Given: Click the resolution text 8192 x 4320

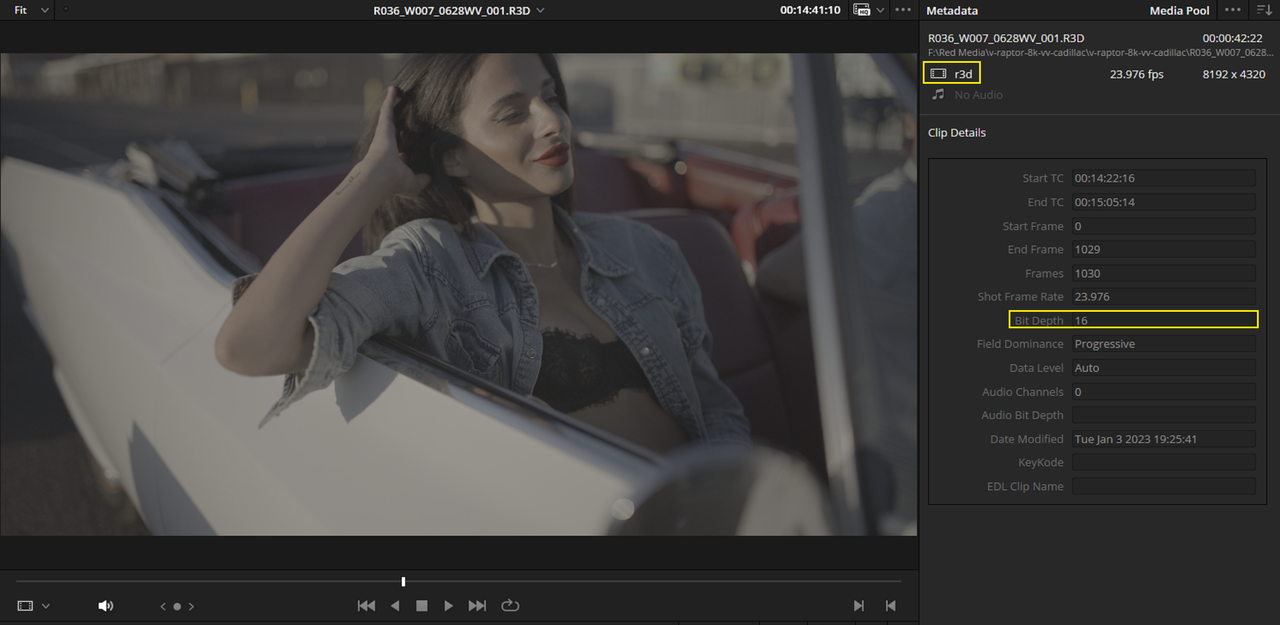Looking at the screenshot, I should [1234, 74].
